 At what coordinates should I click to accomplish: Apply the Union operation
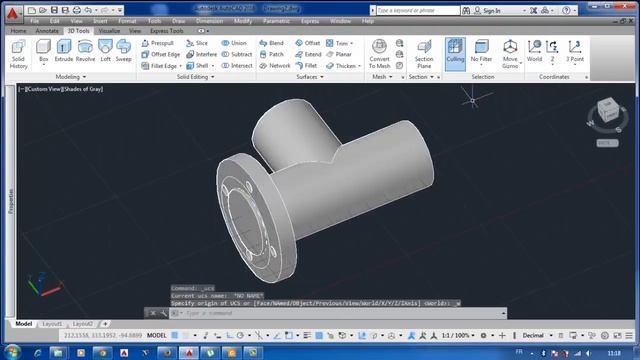pos(234,43)
